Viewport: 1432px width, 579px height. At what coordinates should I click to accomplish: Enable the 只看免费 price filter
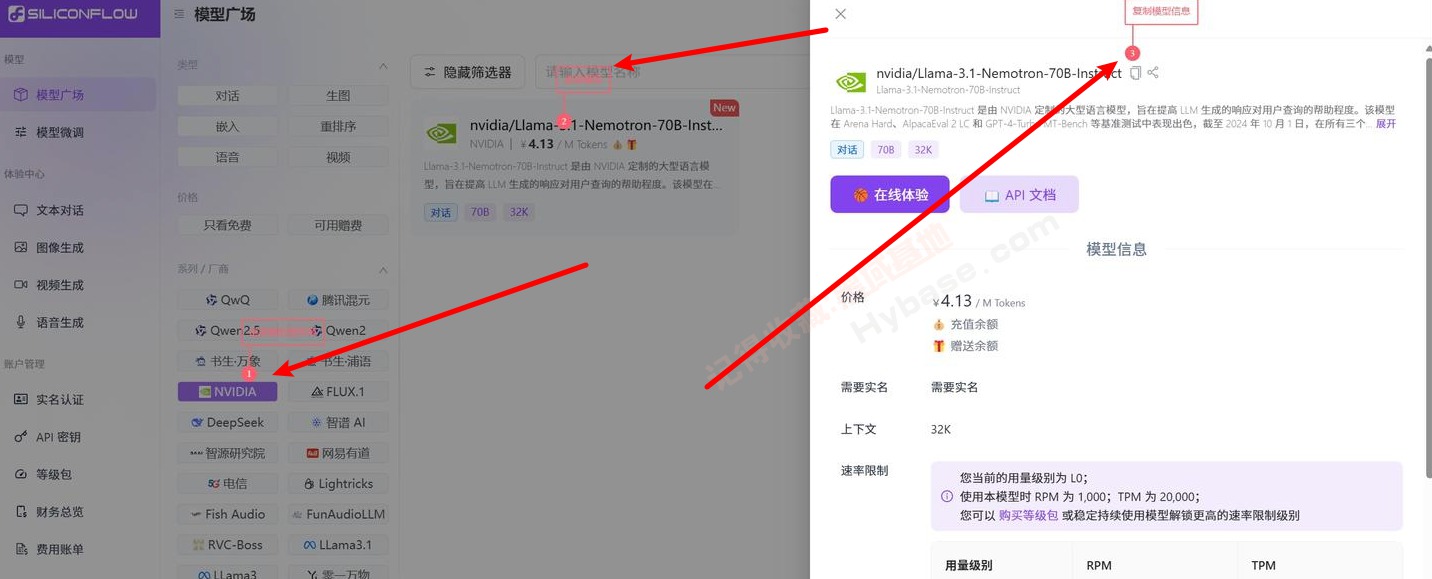(x=227, y=226)
